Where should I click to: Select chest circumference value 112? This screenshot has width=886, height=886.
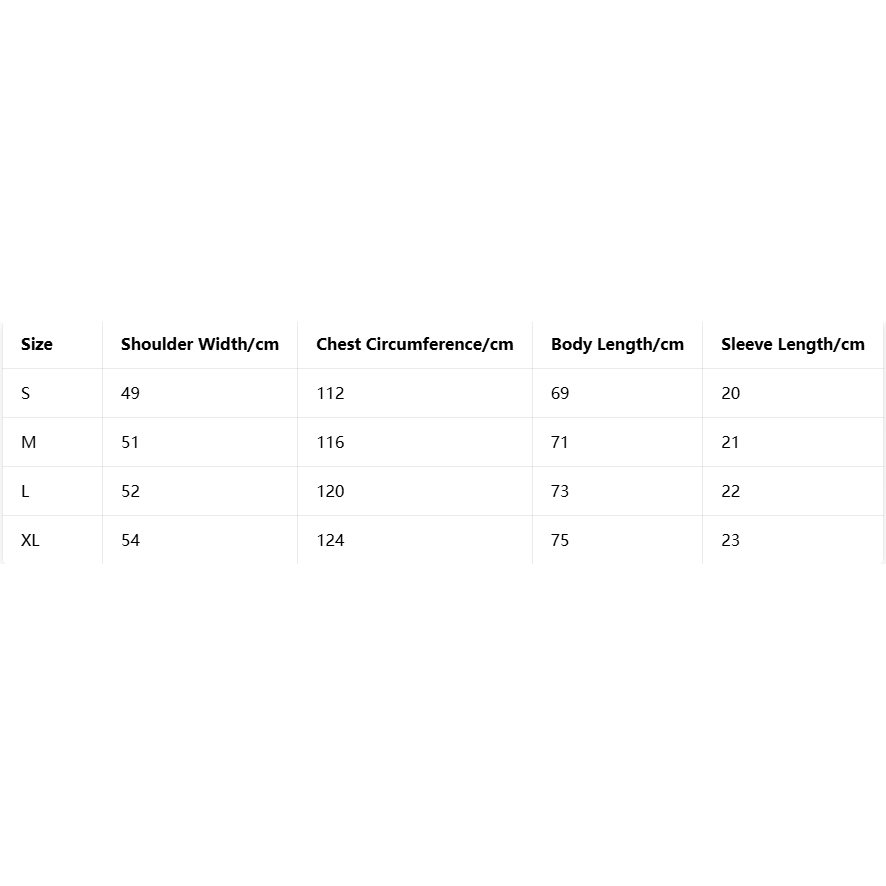[x=330, y=393]
